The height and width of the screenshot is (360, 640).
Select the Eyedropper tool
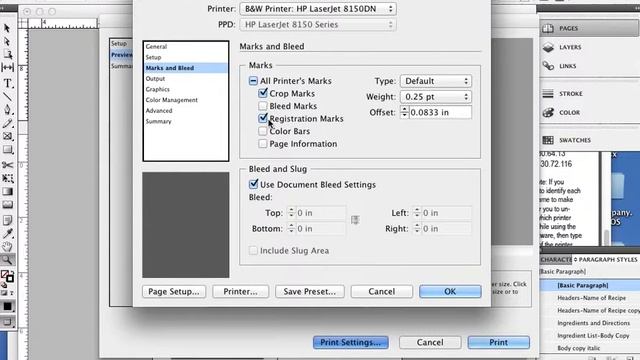point(7,233)
